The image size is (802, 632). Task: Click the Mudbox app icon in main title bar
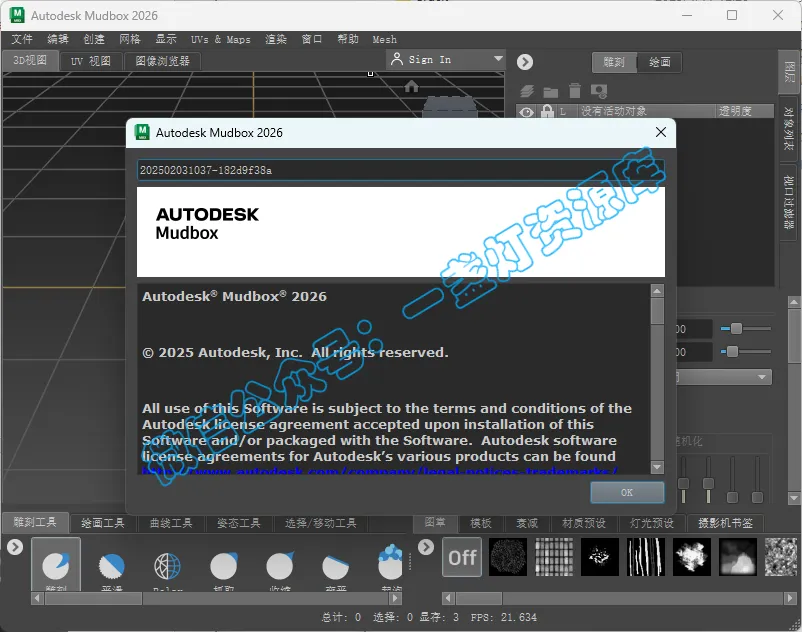17,15
